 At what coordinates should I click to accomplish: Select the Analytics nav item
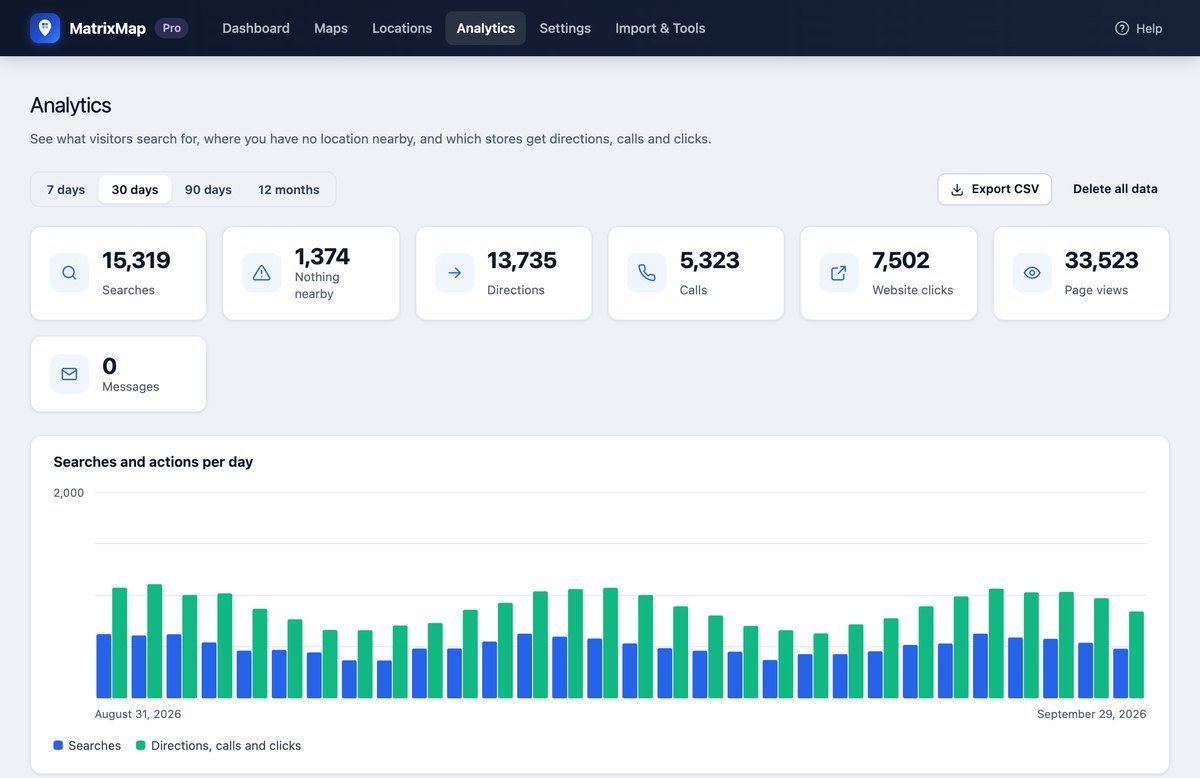486,28
